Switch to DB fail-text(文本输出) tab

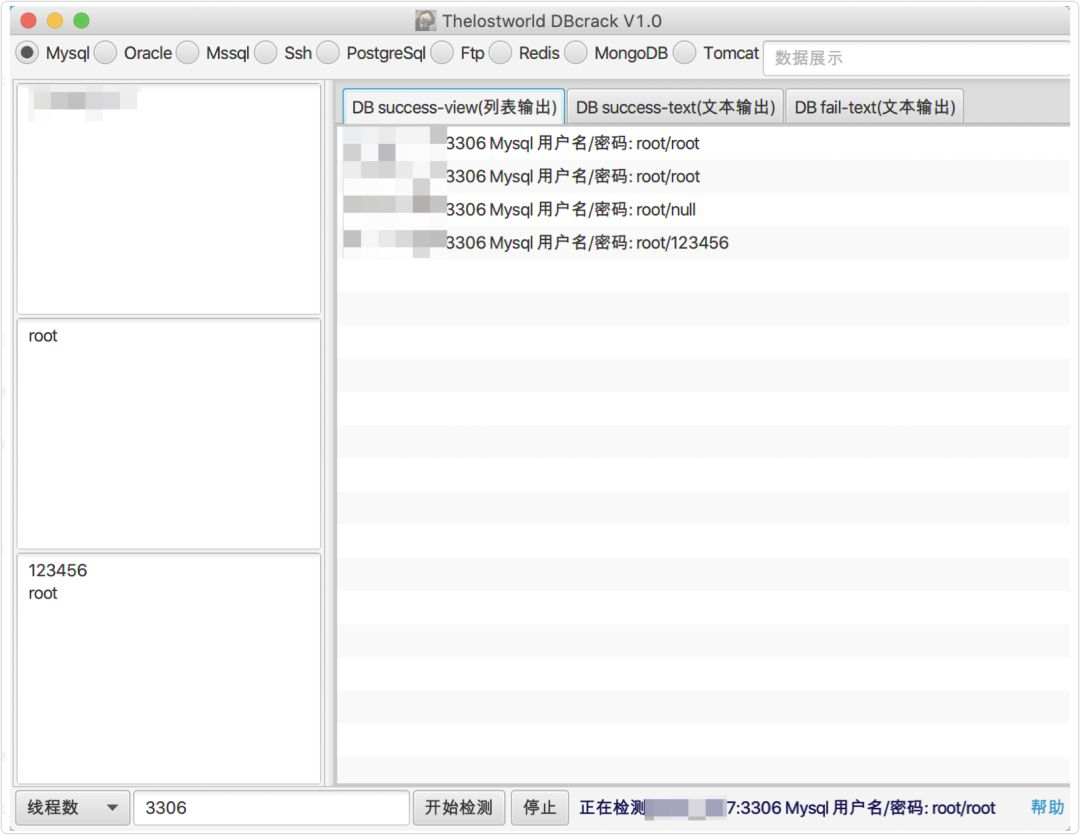[x=875, y=107]
